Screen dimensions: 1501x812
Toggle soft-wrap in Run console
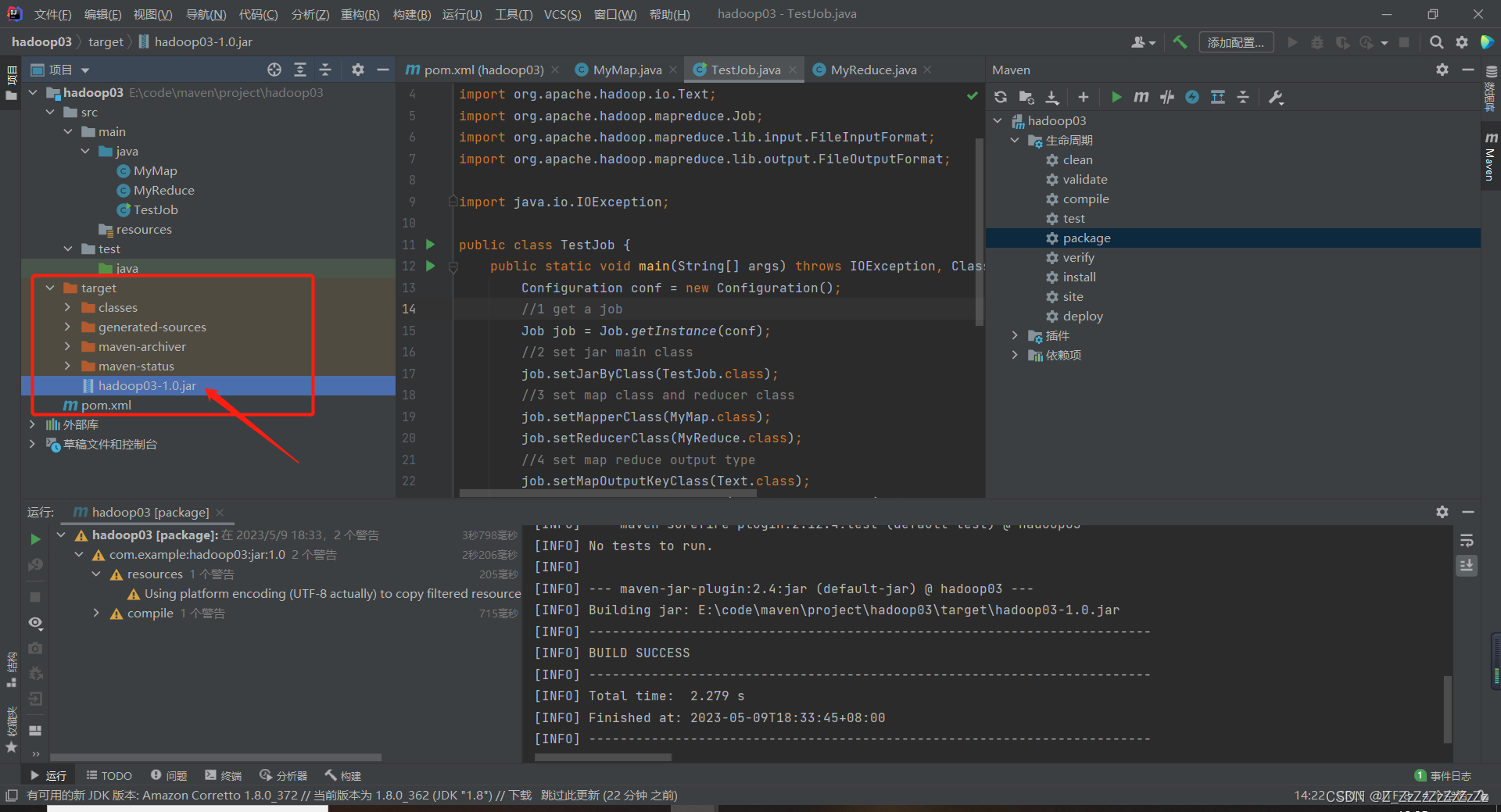(1467, 541)
